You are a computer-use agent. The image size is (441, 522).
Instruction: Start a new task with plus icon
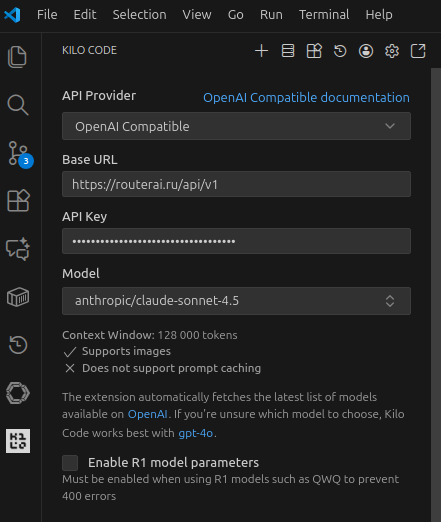261,51
